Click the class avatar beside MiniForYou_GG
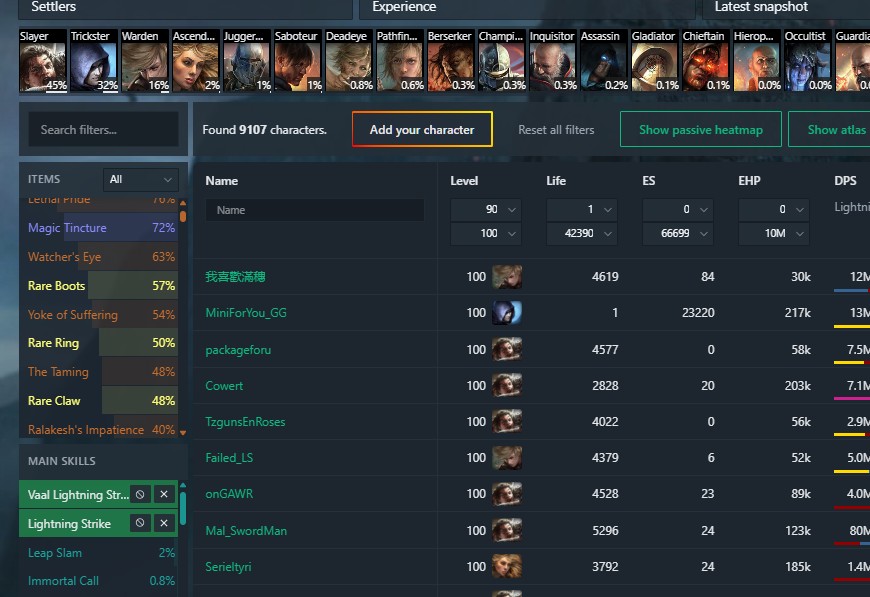 coord(507,313)
